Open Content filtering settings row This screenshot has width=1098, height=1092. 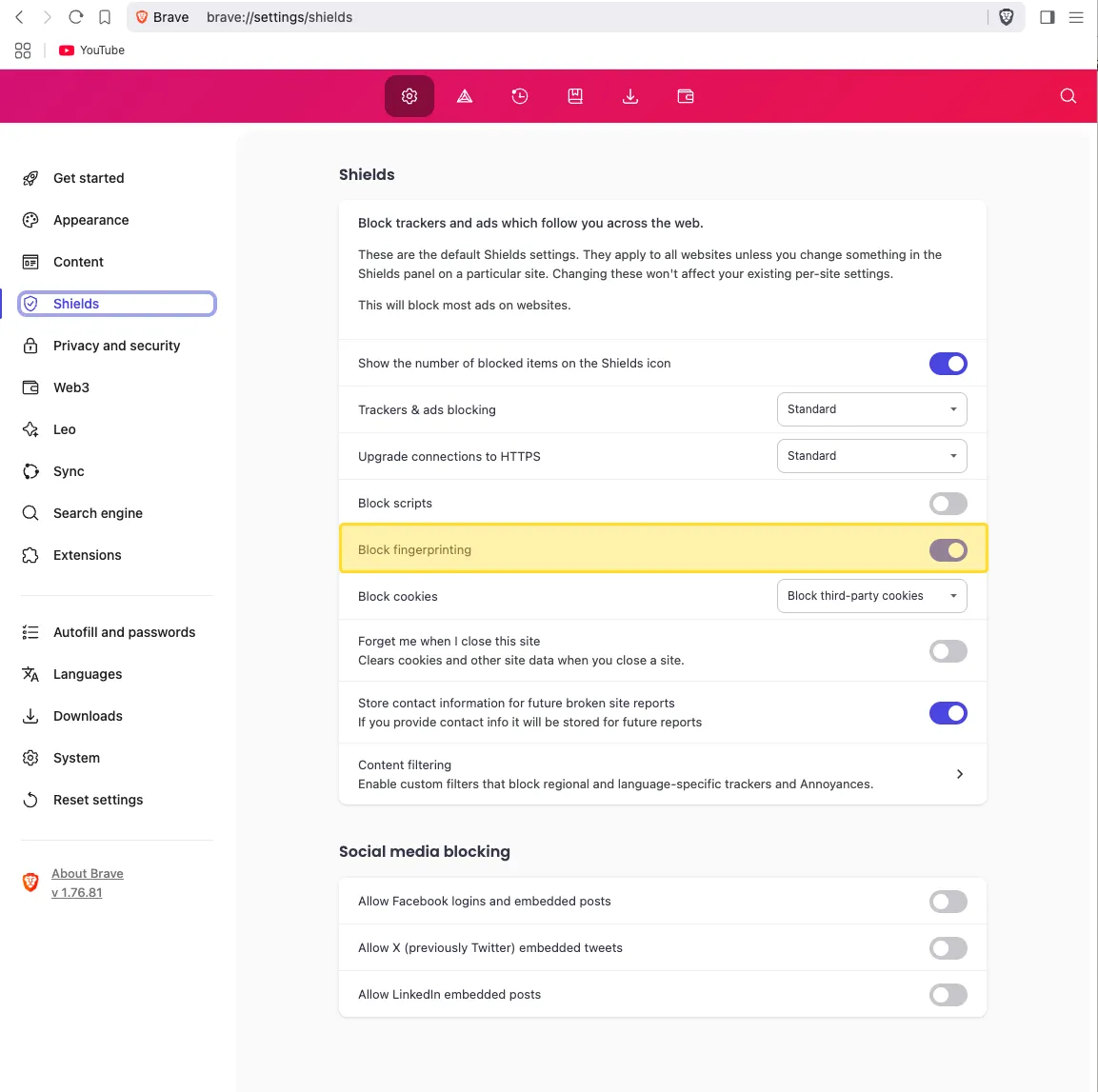pyautogui.click(x=662, y=774)
